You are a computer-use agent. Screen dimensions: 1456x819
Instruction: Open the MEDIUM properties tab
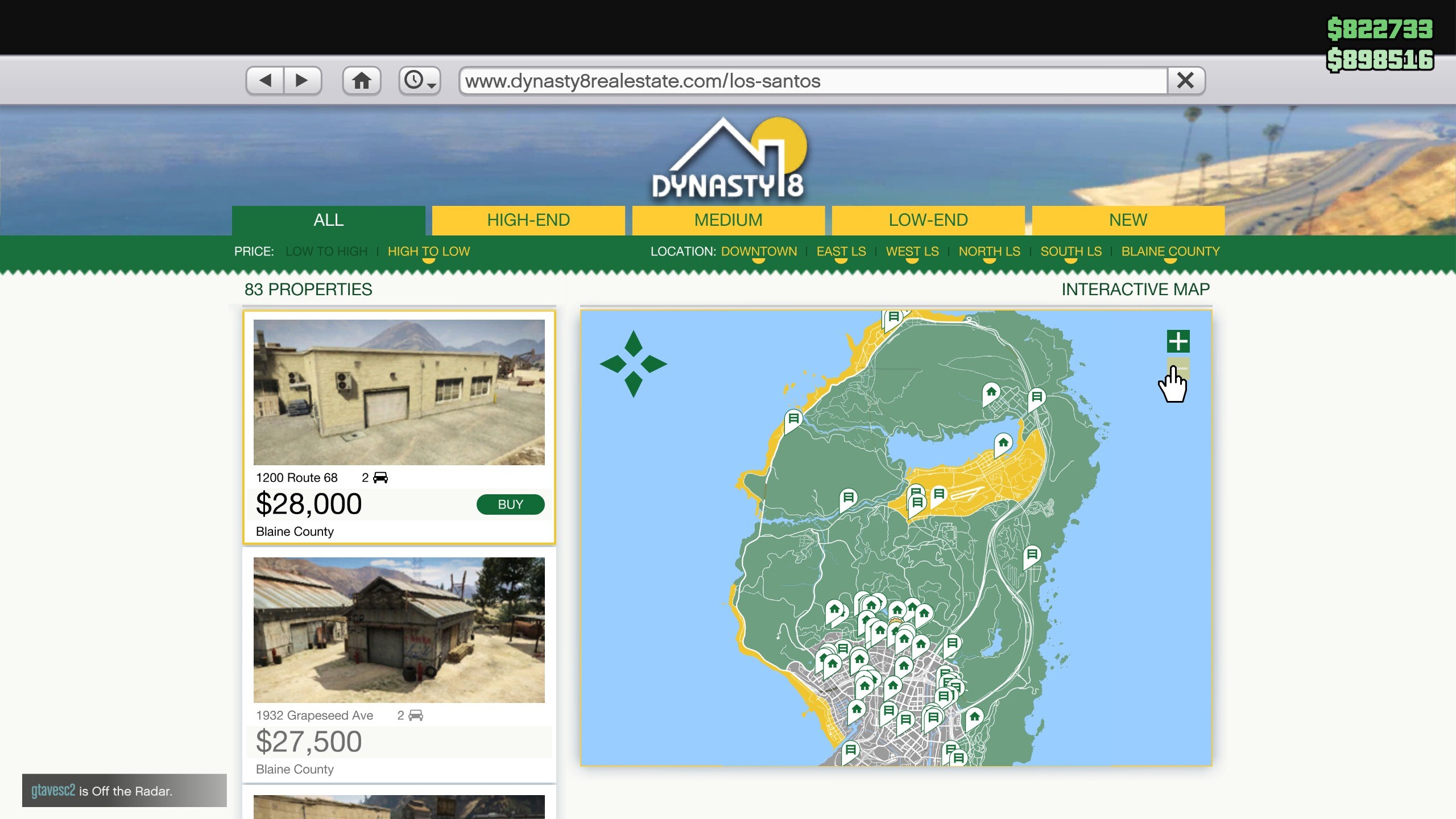pos(728,220)
